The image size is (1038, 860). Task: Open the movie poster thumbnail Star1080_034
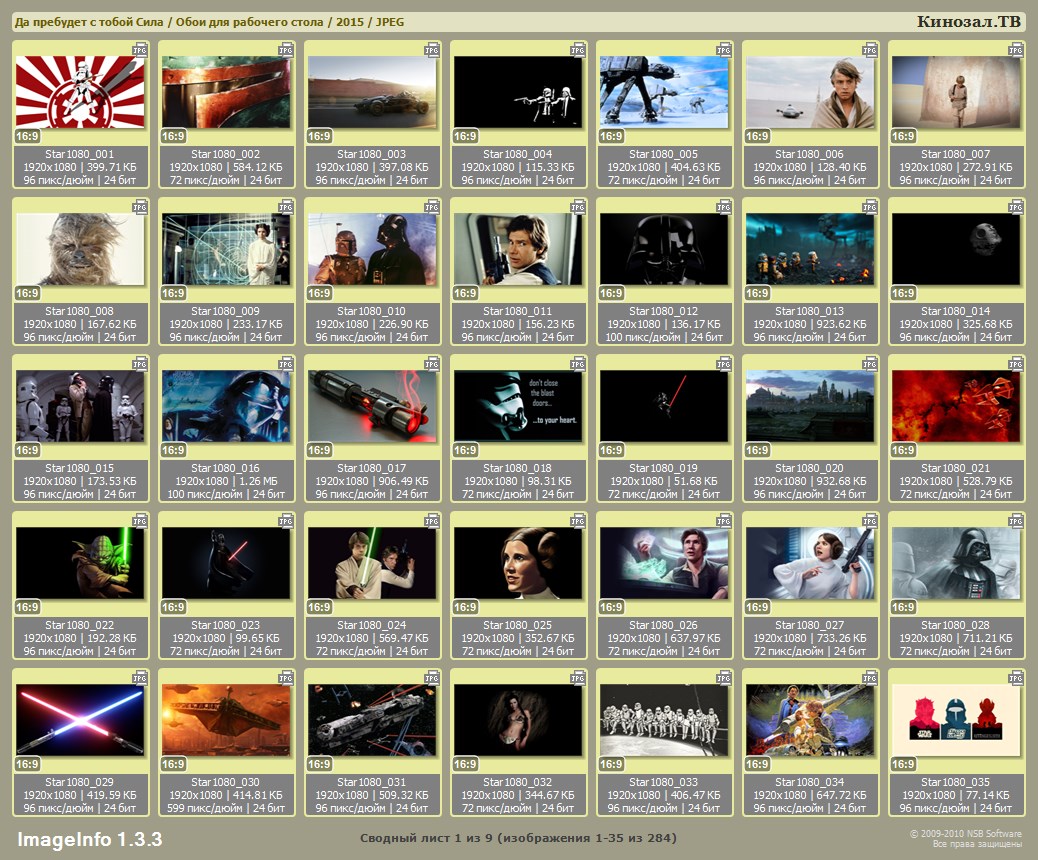coord(810,719)
